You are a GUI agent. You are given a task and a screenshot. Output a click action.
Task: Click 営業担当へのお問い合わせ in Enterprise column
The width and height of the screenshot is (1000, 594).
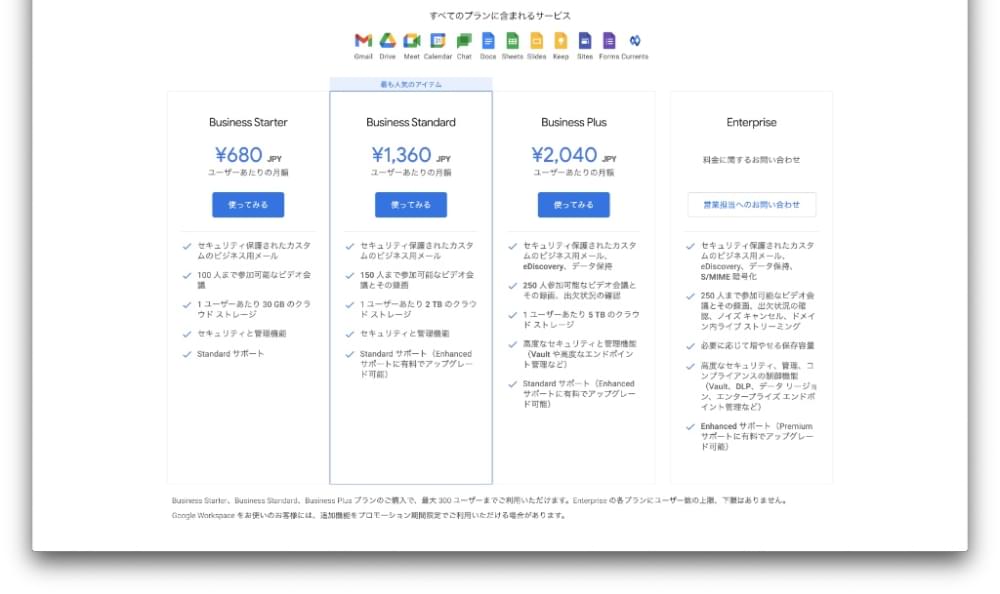751,203
